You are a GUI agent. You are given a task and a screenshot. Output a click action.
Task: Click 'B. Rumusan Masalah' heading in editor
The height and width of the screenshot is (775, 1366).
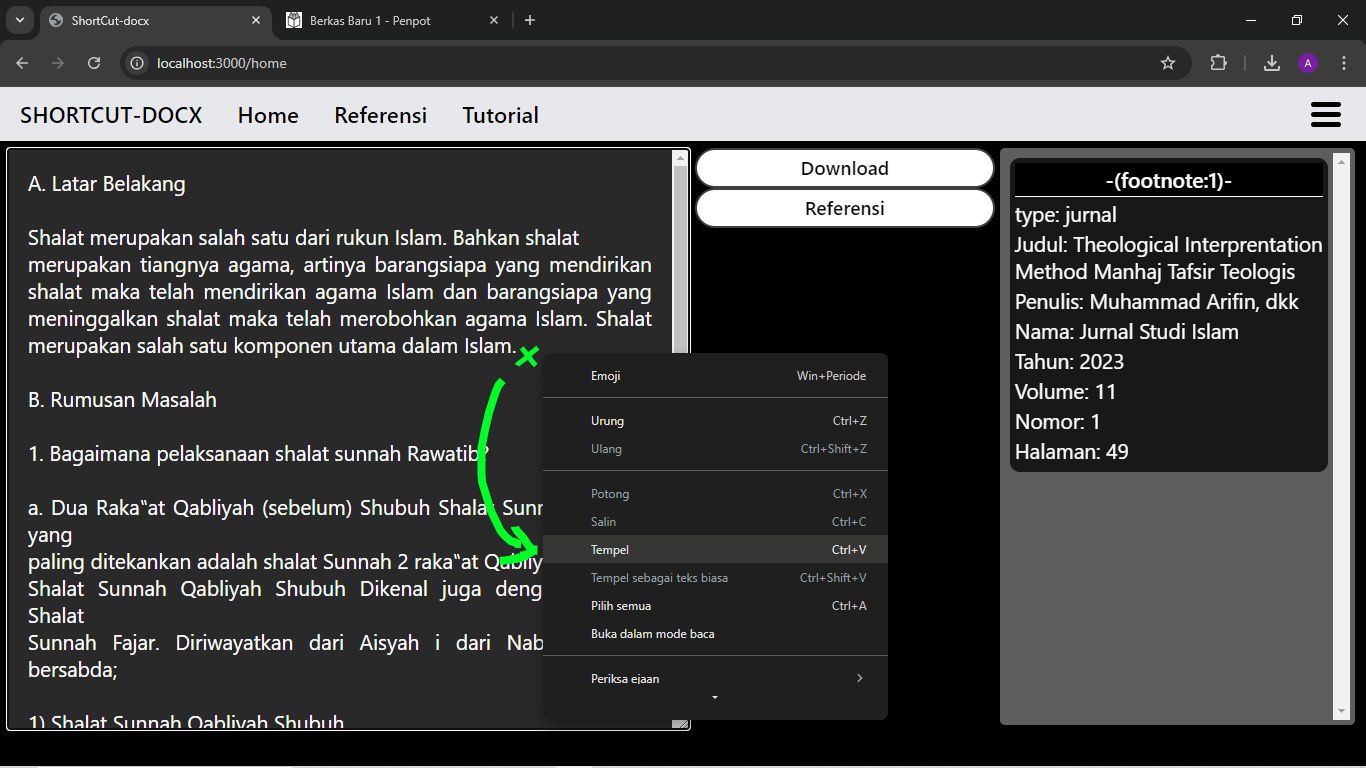pyautogui.click(x=122, y=400)
